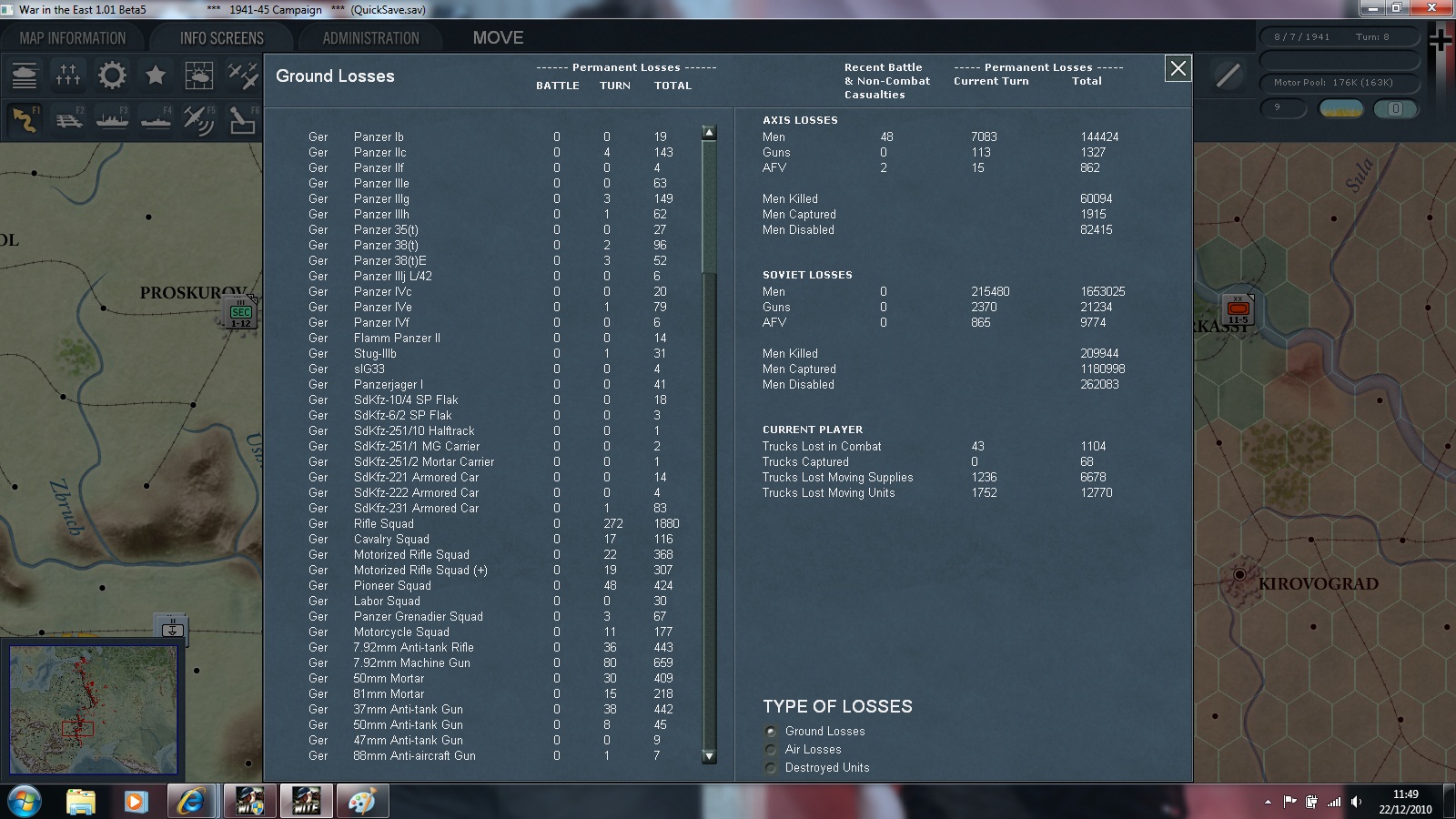Viewport: 1456px width, 819px height.
Task: Open Windows Start menu
Action: pos(23,802)
